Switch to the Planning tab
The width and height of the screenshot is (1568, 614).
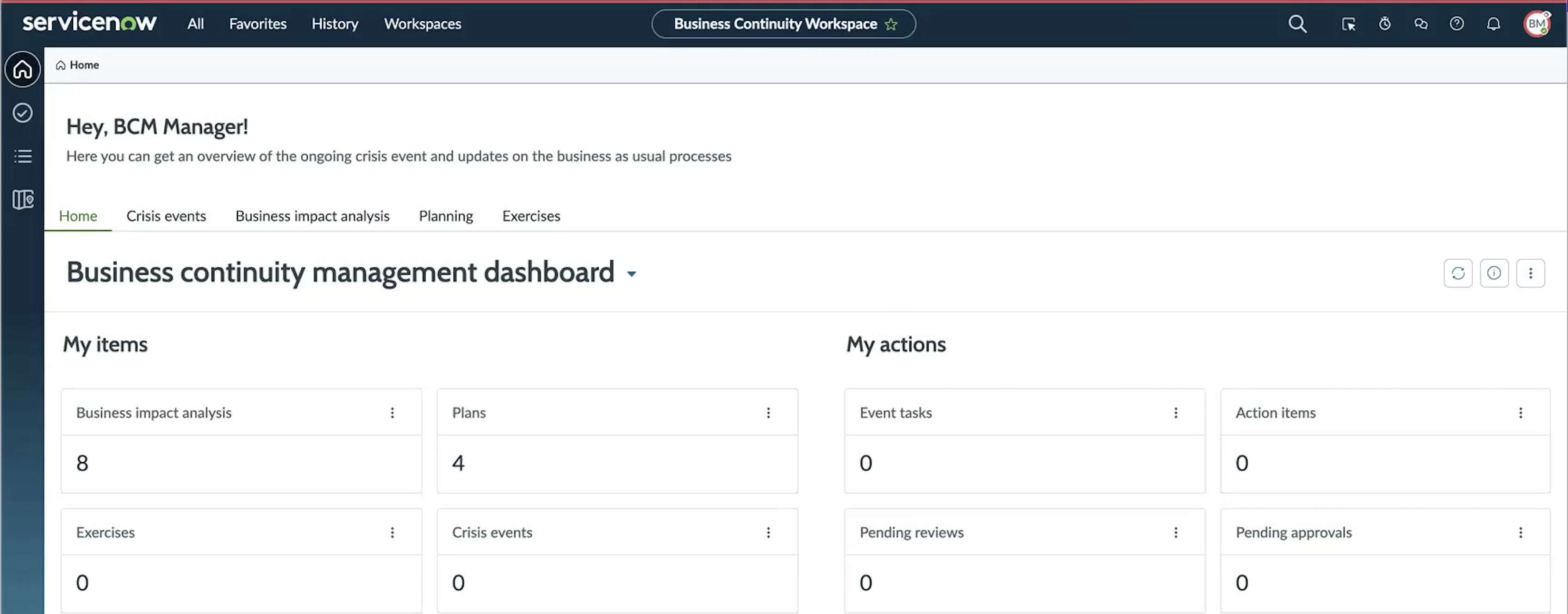[x=446, y=216]
